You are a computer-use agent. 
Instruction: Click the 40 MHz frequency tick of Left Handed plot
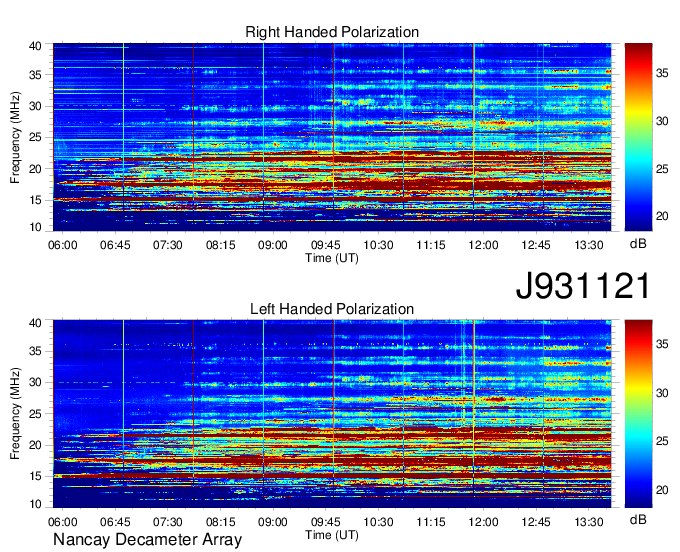[x=35, y=323]
